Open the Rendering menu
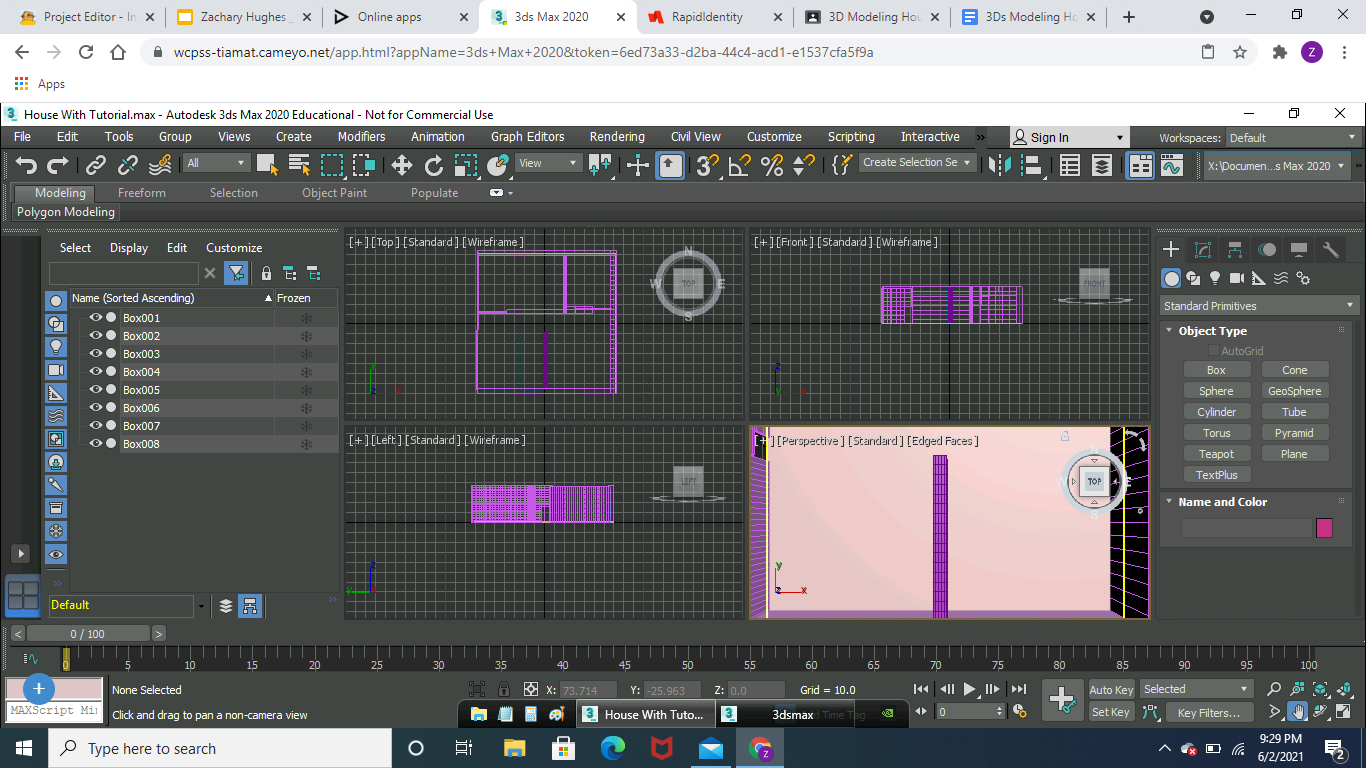This screenshot has height=768, width=1366. click(x=617, y=137)
